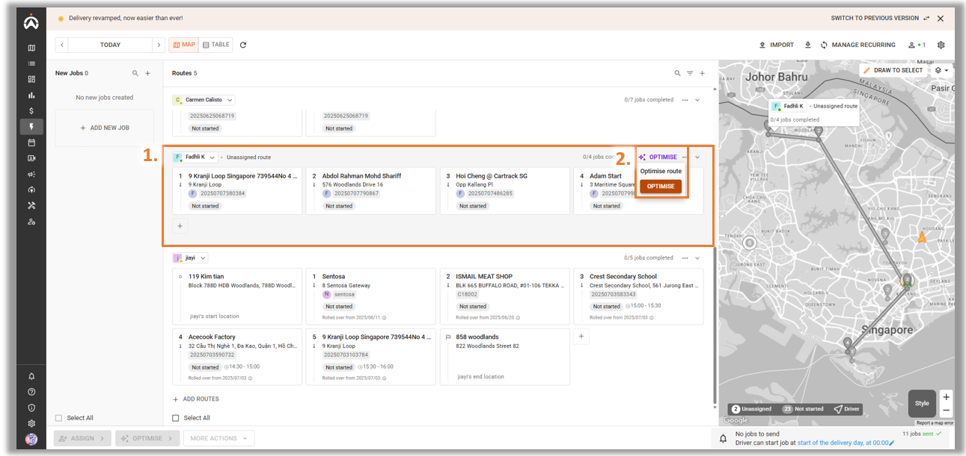Open the drivers online indicator icon

(x=917, y=45)
